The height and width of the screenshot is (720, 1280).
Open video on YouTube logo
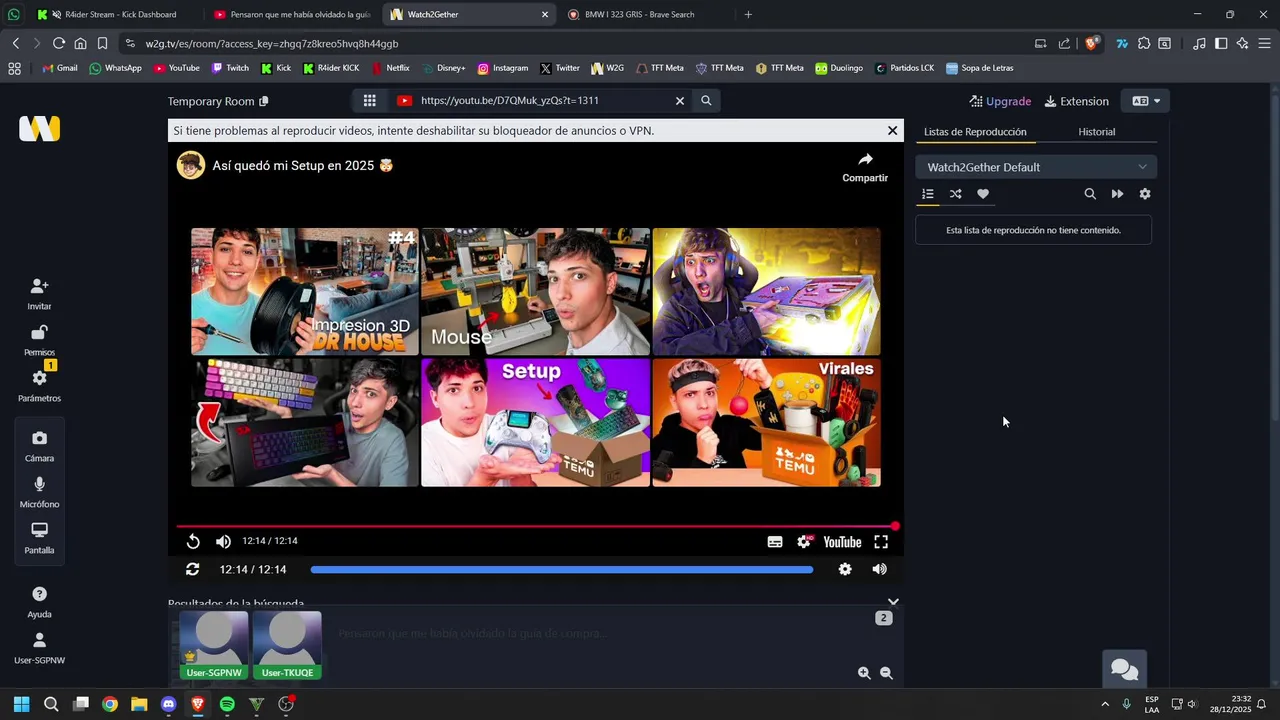842,541
